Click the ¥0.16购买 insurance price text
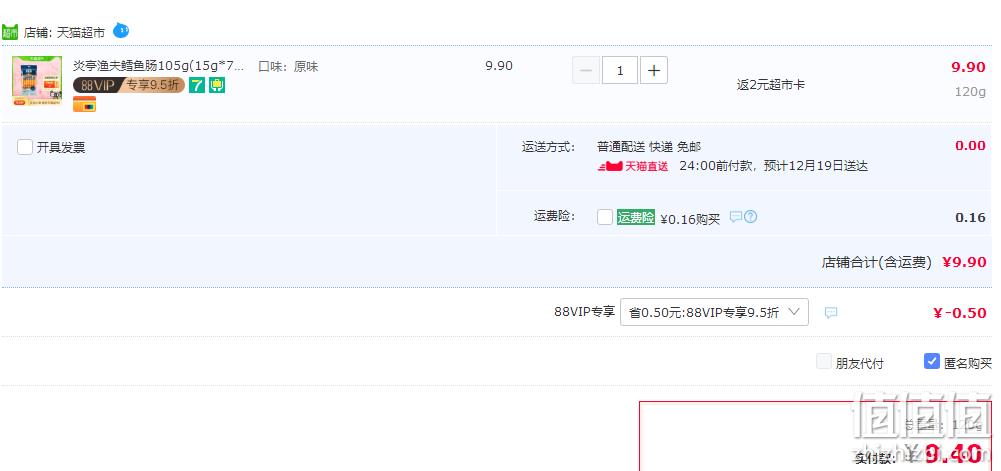Screen dimensions: 1001x471 tap(690, 220)
